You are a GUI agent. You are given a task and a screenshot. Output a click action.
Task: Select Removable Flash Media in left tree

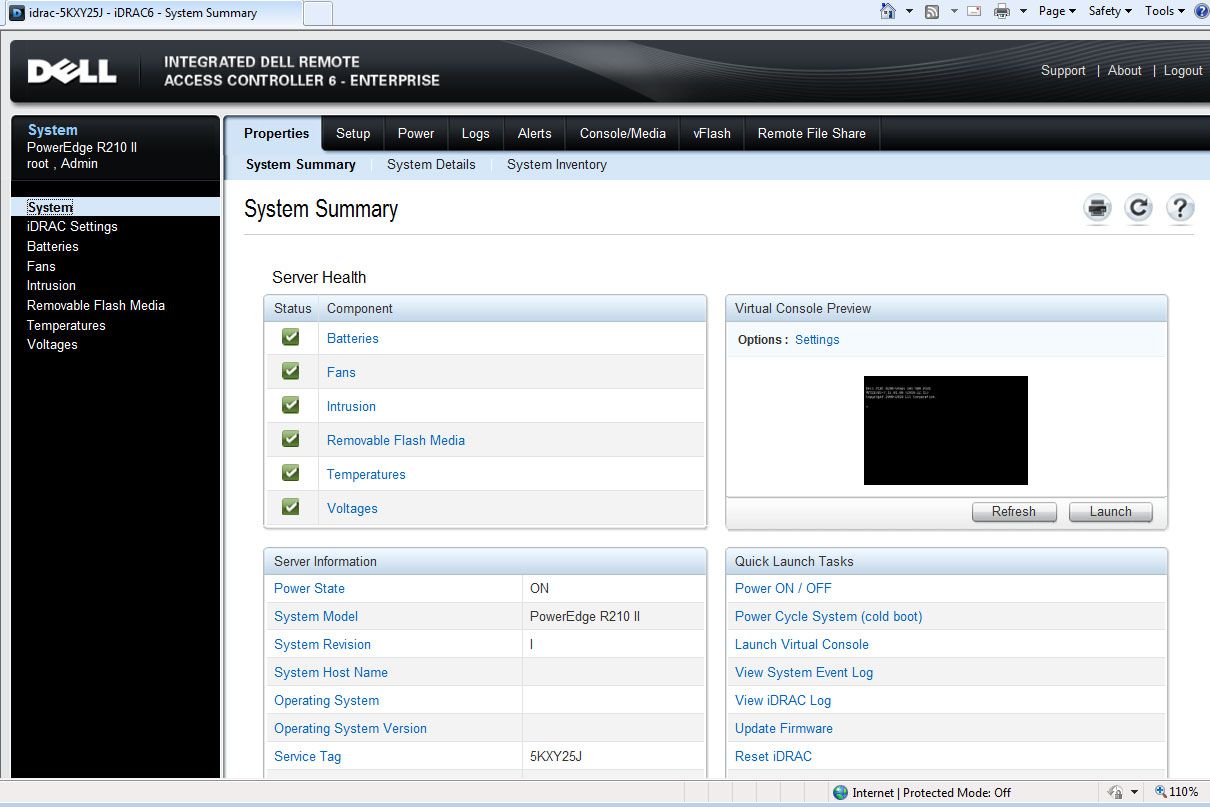pos(96,305)
